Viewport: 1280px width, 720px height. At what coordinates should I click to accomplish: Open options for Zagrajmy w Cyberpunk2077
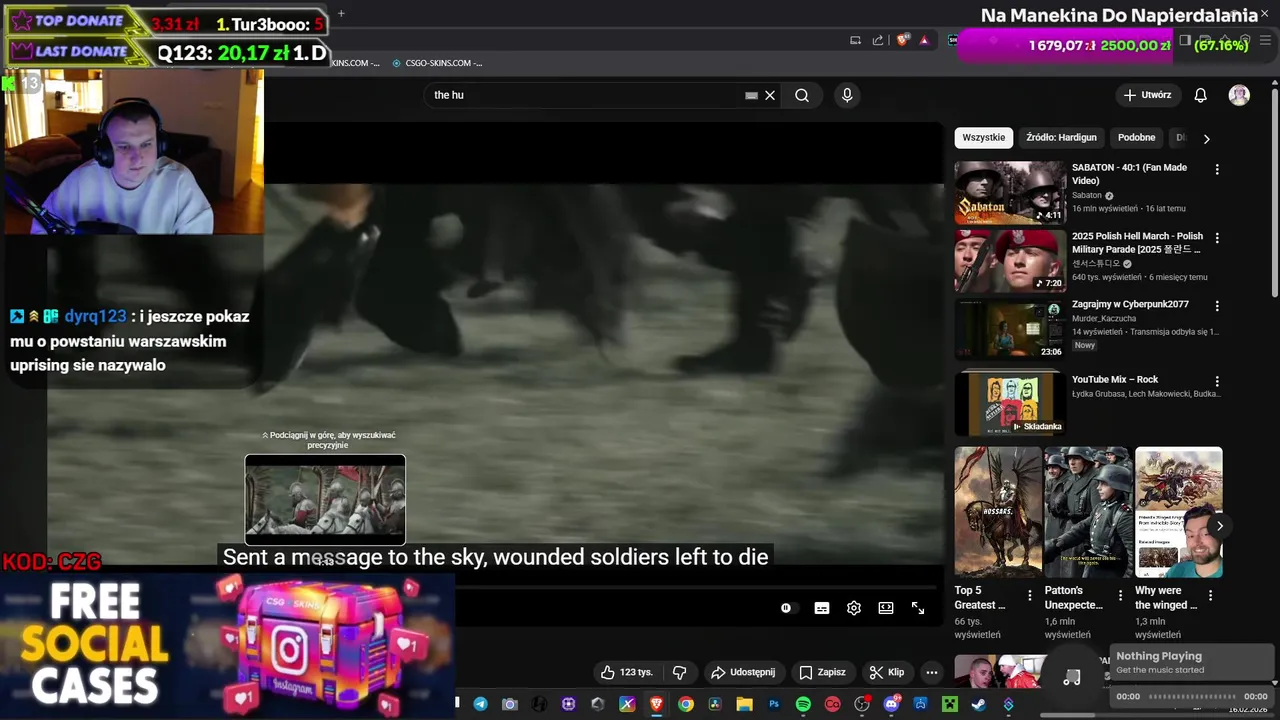[1217, 305]
